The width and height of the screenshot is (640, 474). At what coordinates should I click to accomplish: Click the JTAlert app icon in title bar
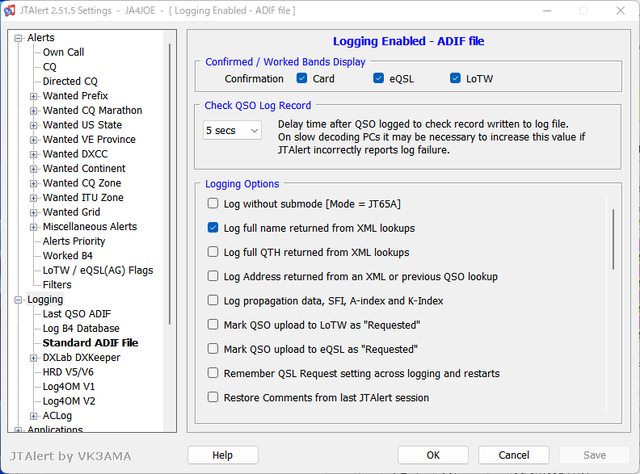9,11
